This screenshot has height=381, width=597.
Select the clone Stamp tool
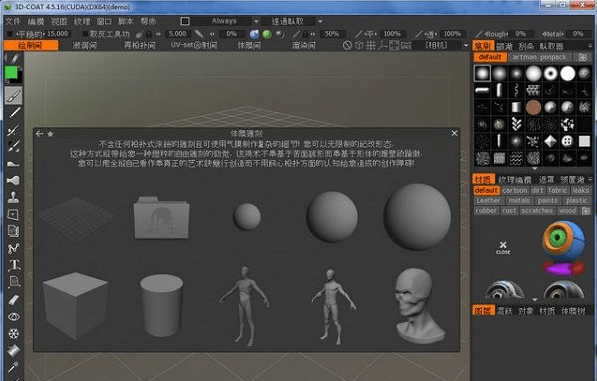pyautogui.click(x=14, y=198)
